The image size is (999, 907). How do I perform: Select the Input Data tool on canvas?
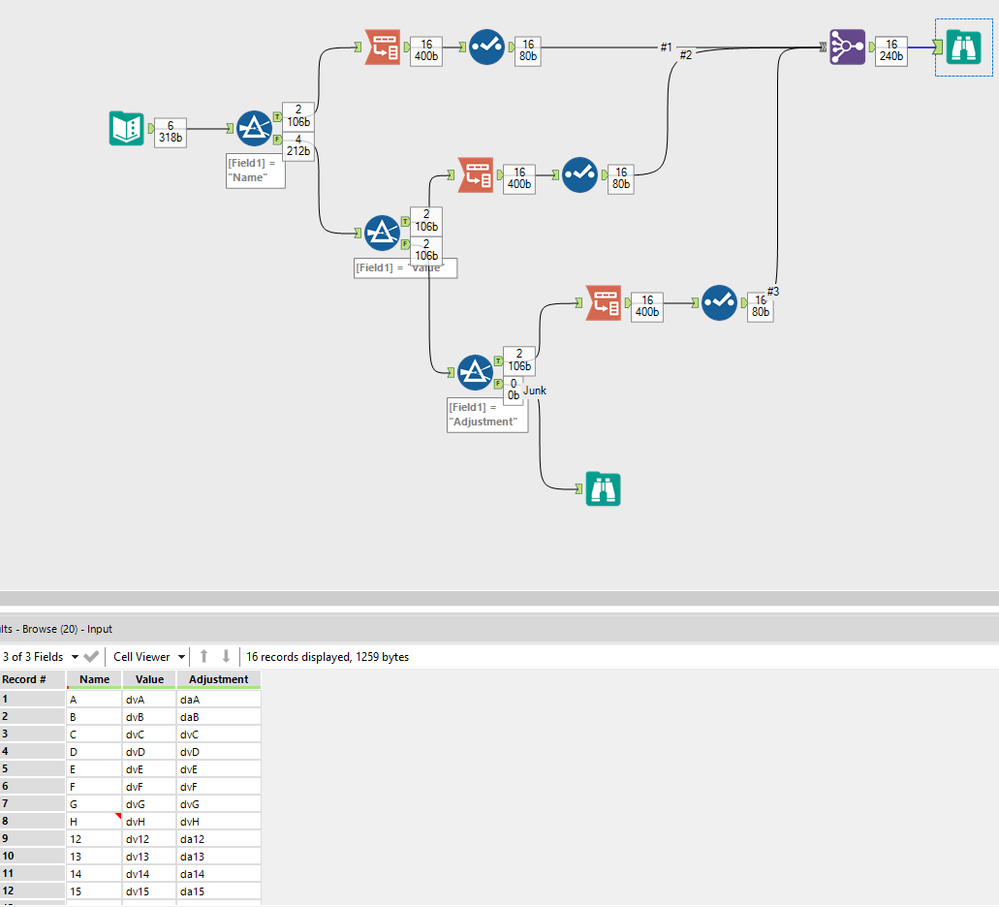(x=126, y=128)
